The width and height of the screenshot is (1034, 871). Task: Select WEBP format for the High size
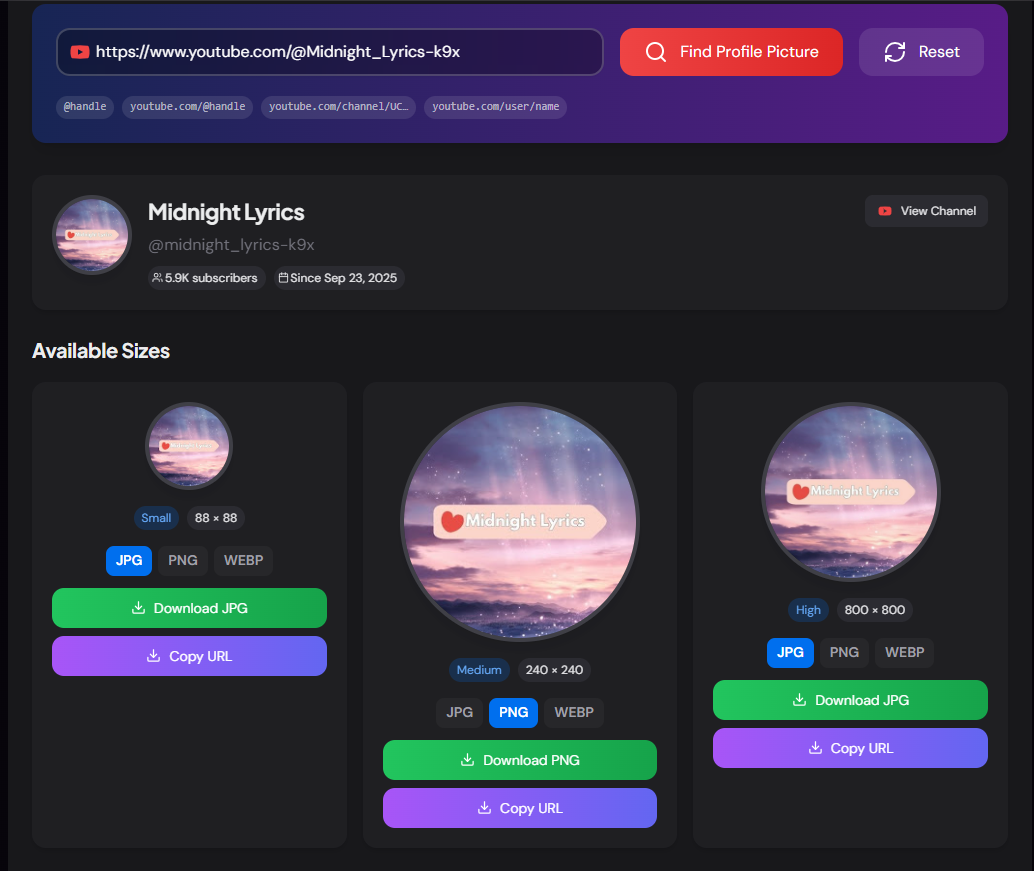tap(904, 653)
